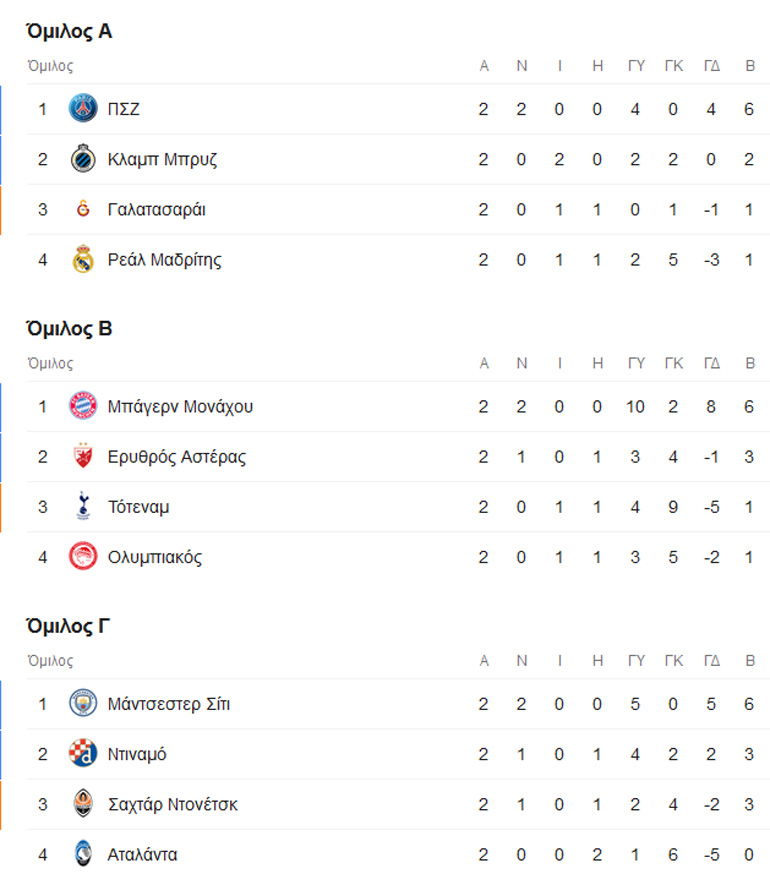The image size is (770, 874).
Task: Click the Όμιλος Β group heading
Action: click(x=70, y=328)
